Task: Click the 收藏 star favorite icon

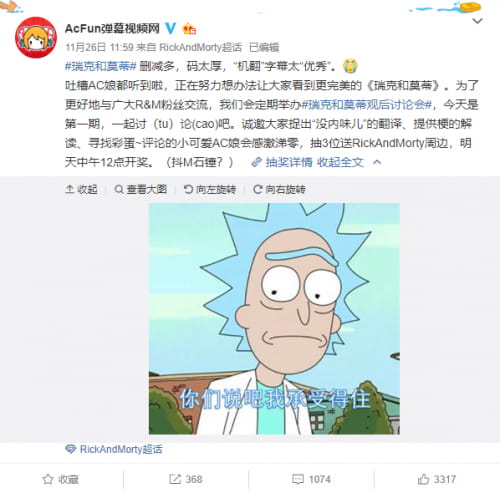Action: tap(48, 479)
